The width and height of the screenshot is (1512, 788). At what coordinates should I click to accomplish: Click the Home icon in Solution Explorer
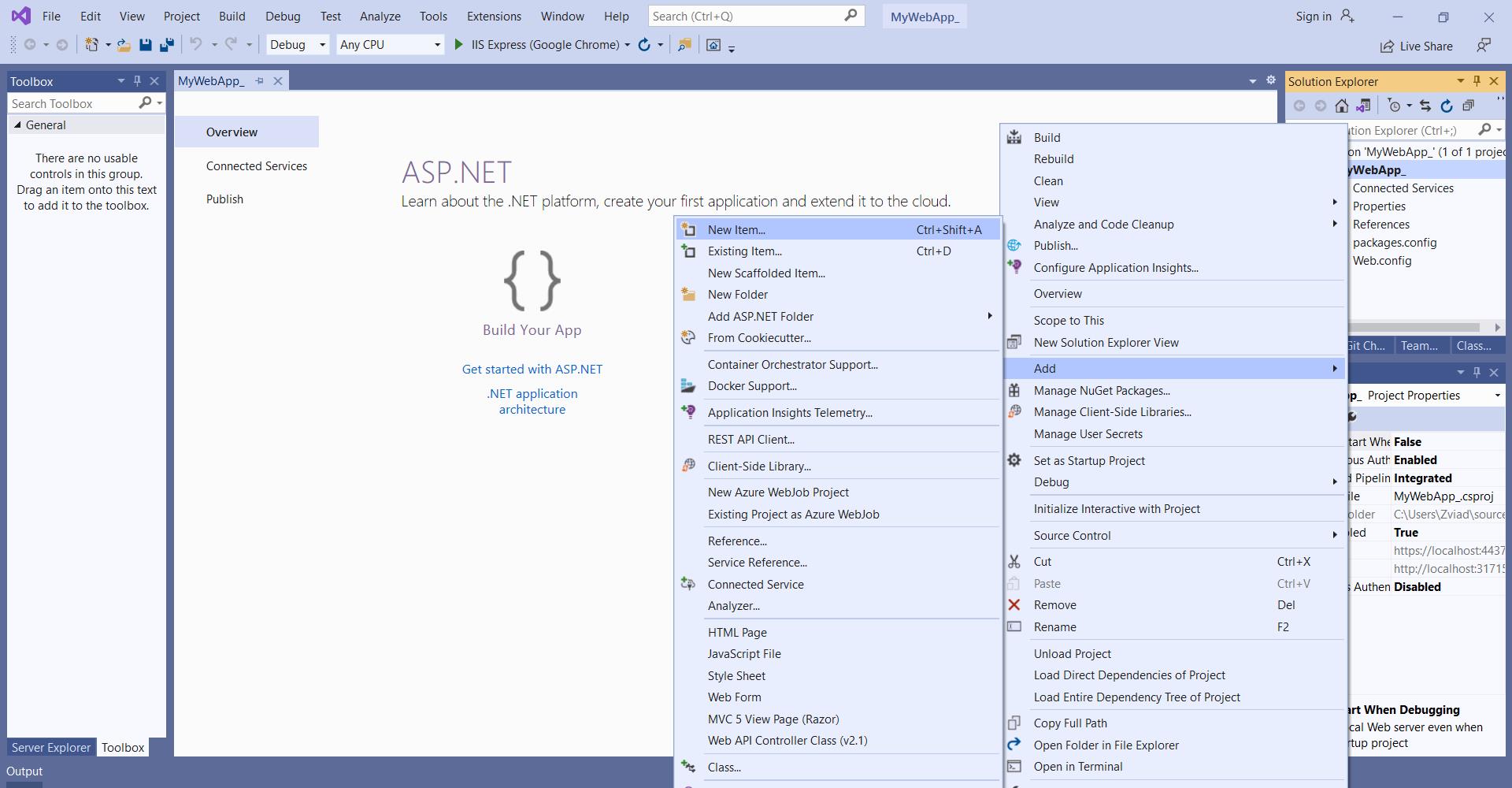(x=1342, y=106)
